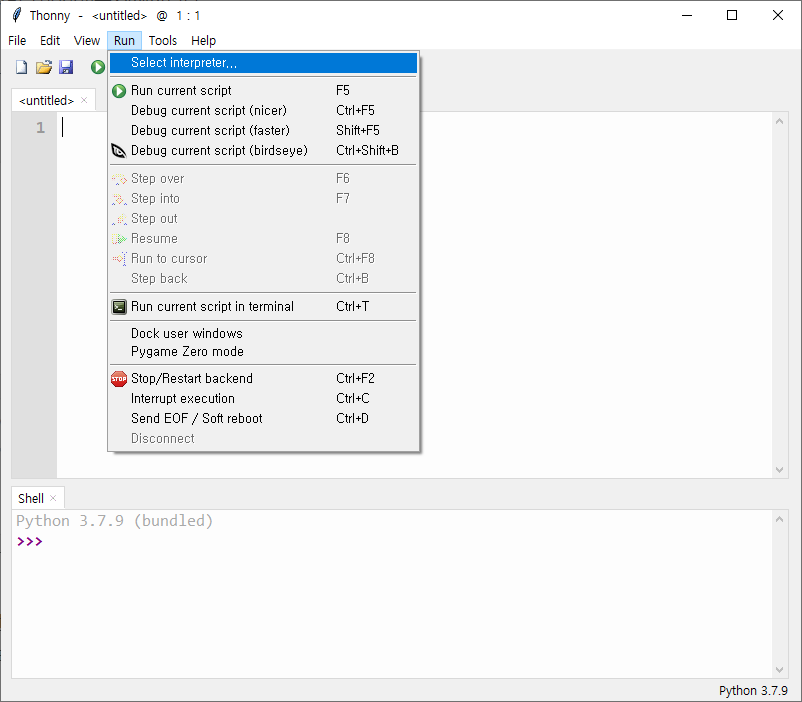
Task: Toggle Dock user windows option
Action: coord(263,334)
